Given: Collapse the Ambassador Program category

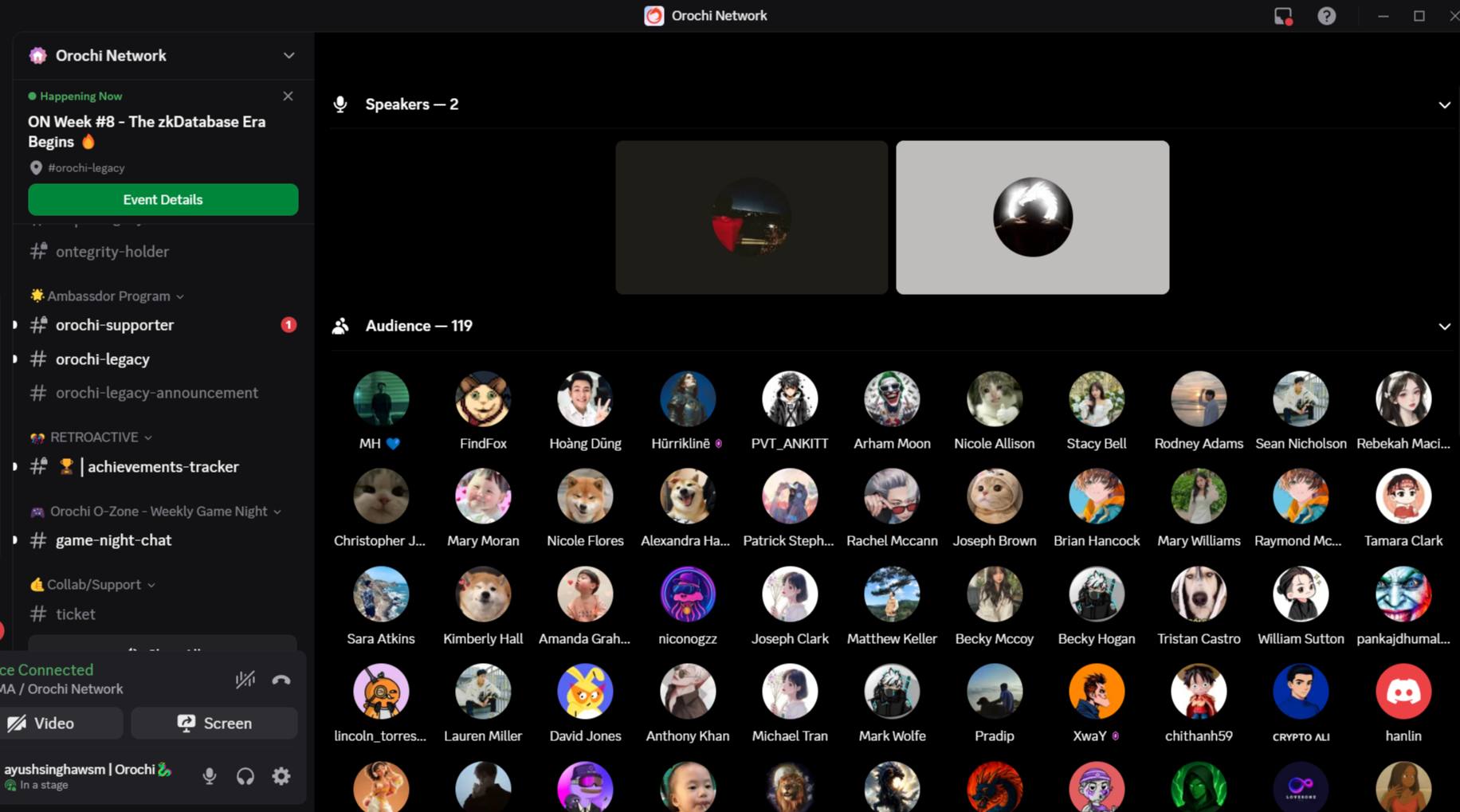Looking at the screenshot, I should [x=108, y=296].
